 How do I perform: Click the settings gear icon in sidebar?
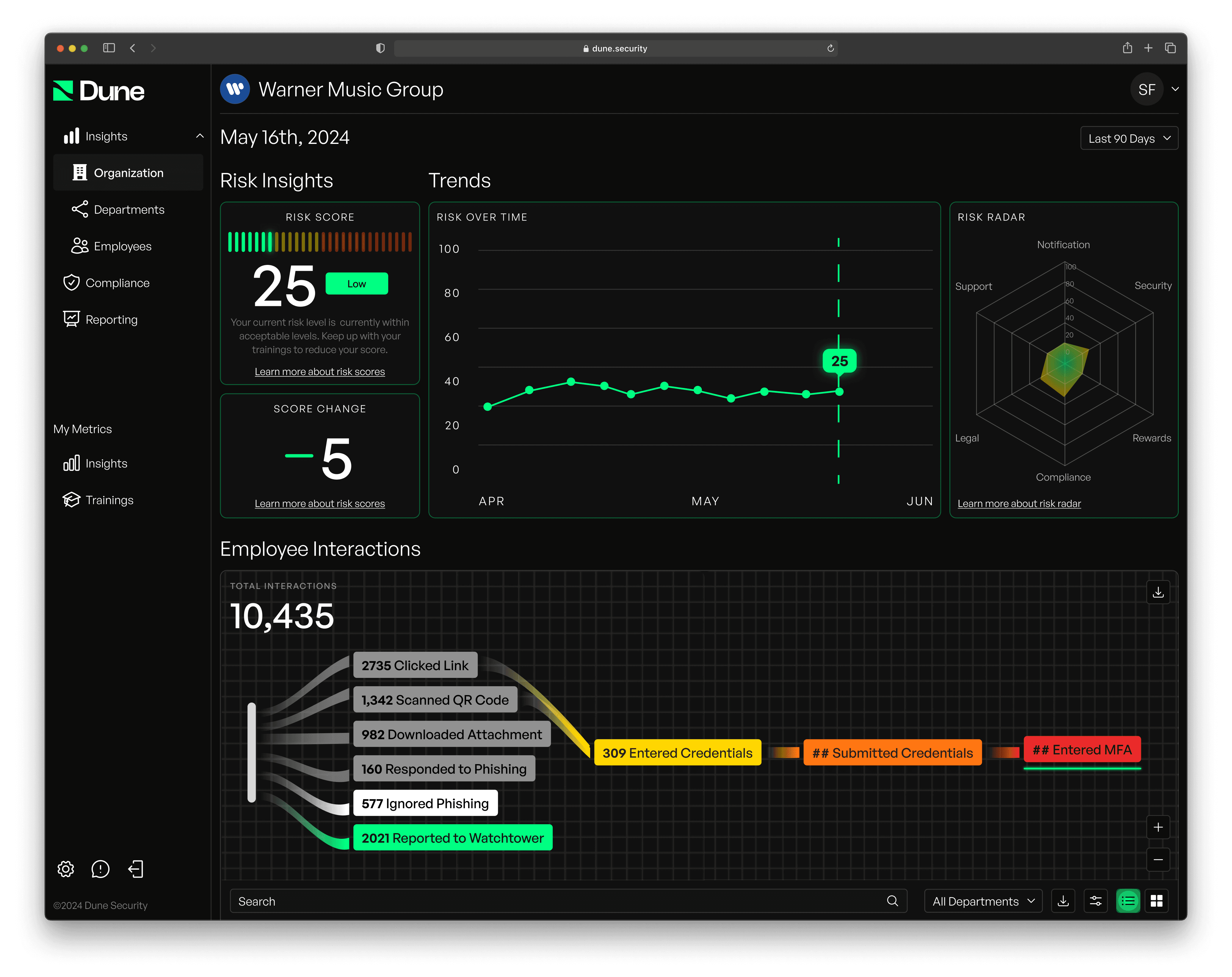(66, 869)
